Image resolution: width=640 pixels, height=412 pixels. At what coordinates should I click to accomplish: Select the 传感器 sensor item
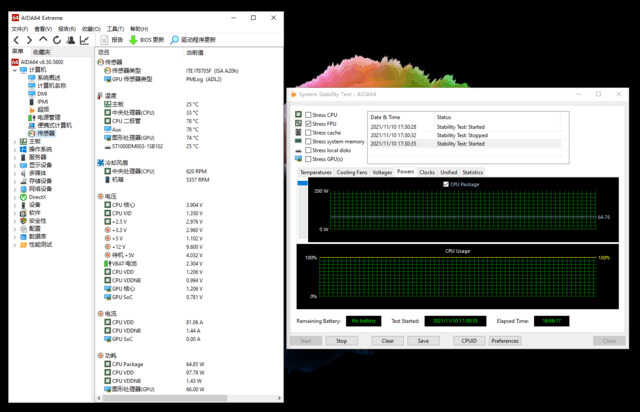tap(41, 133)
